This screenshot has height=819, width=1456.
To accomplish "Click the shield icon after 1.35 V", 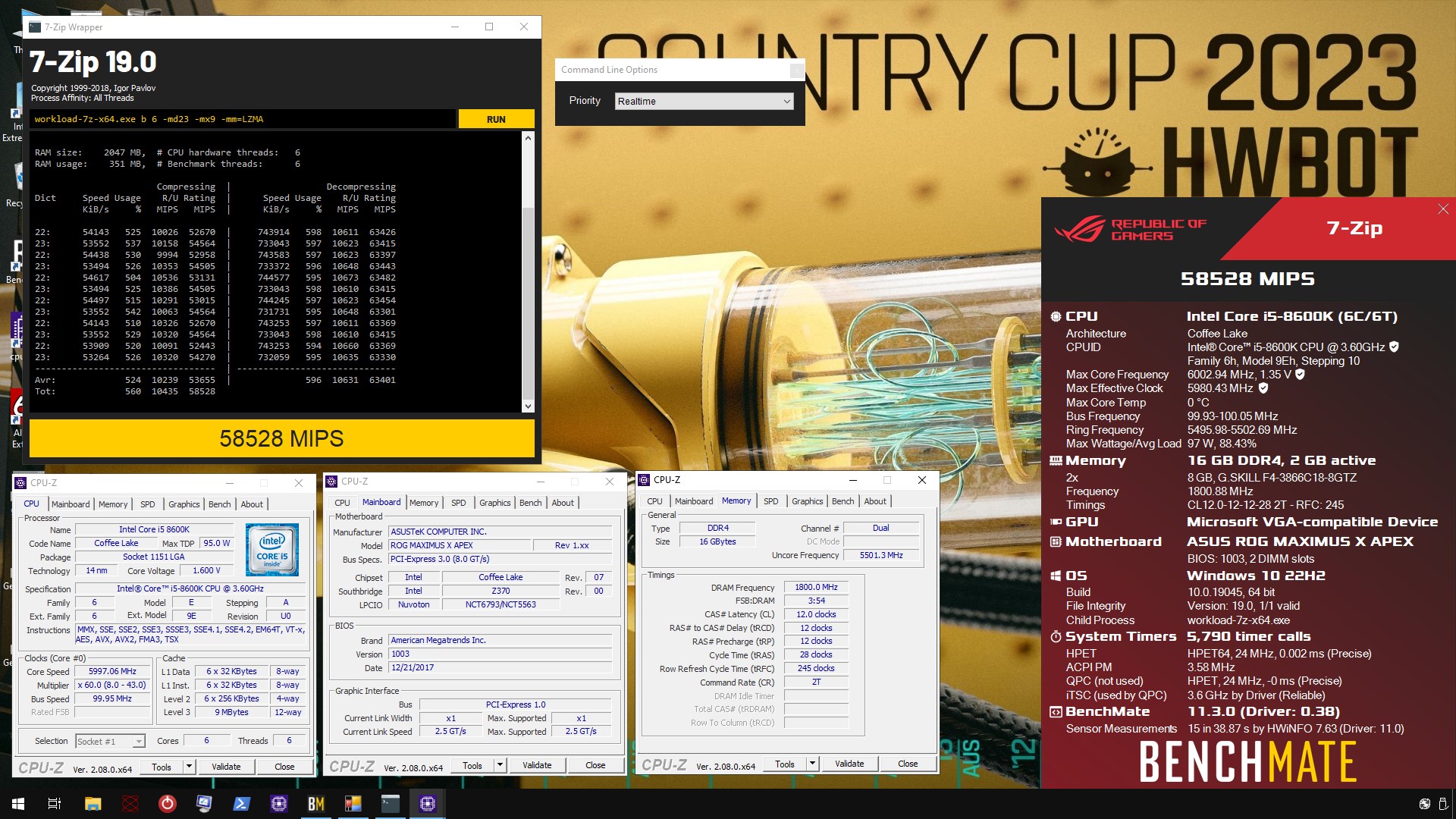I will [x=1300, y=375].
